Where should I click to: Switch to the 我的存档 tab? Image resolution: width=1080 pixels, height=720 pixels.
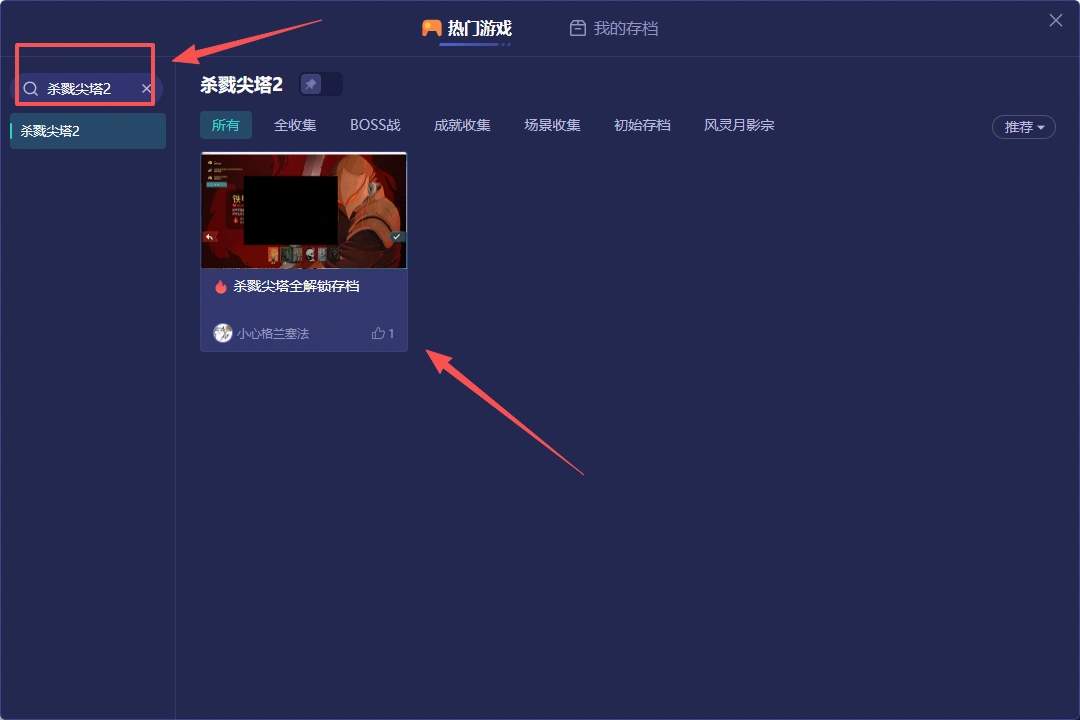[614, 28]
